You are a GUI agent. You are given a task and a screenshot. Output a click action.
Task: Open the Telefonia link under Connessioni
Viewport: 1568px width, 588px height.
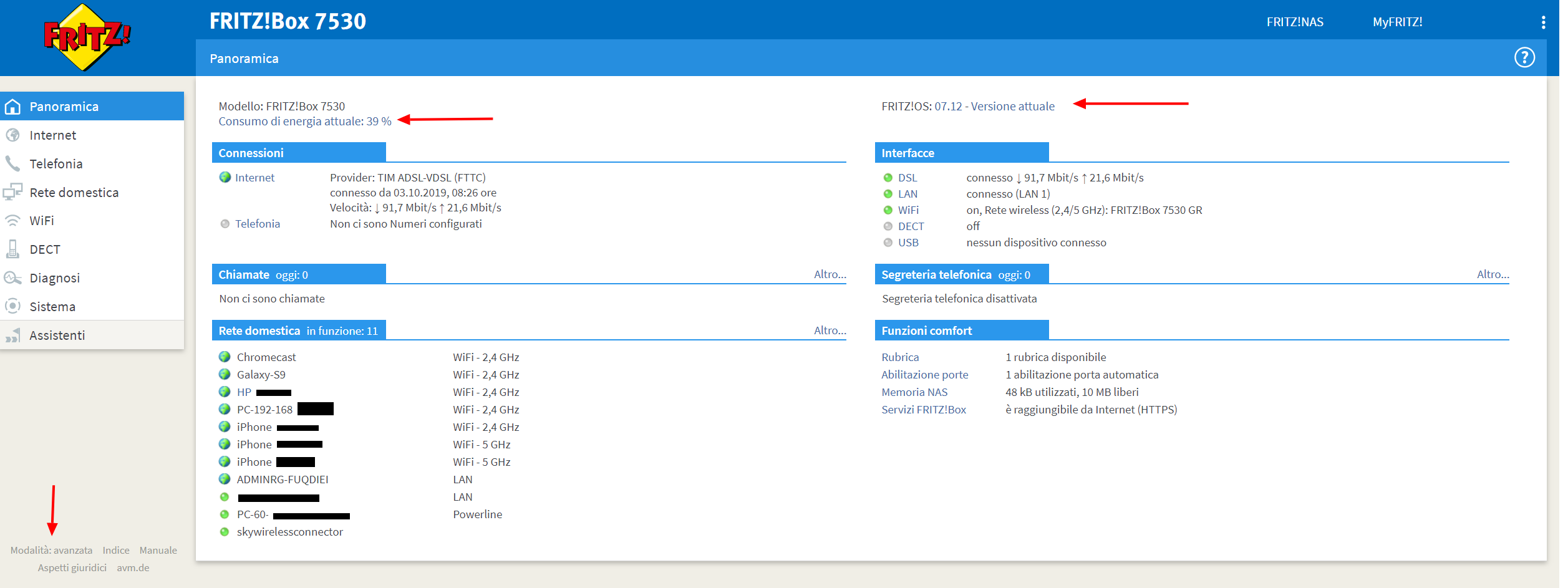pos(258,224)
